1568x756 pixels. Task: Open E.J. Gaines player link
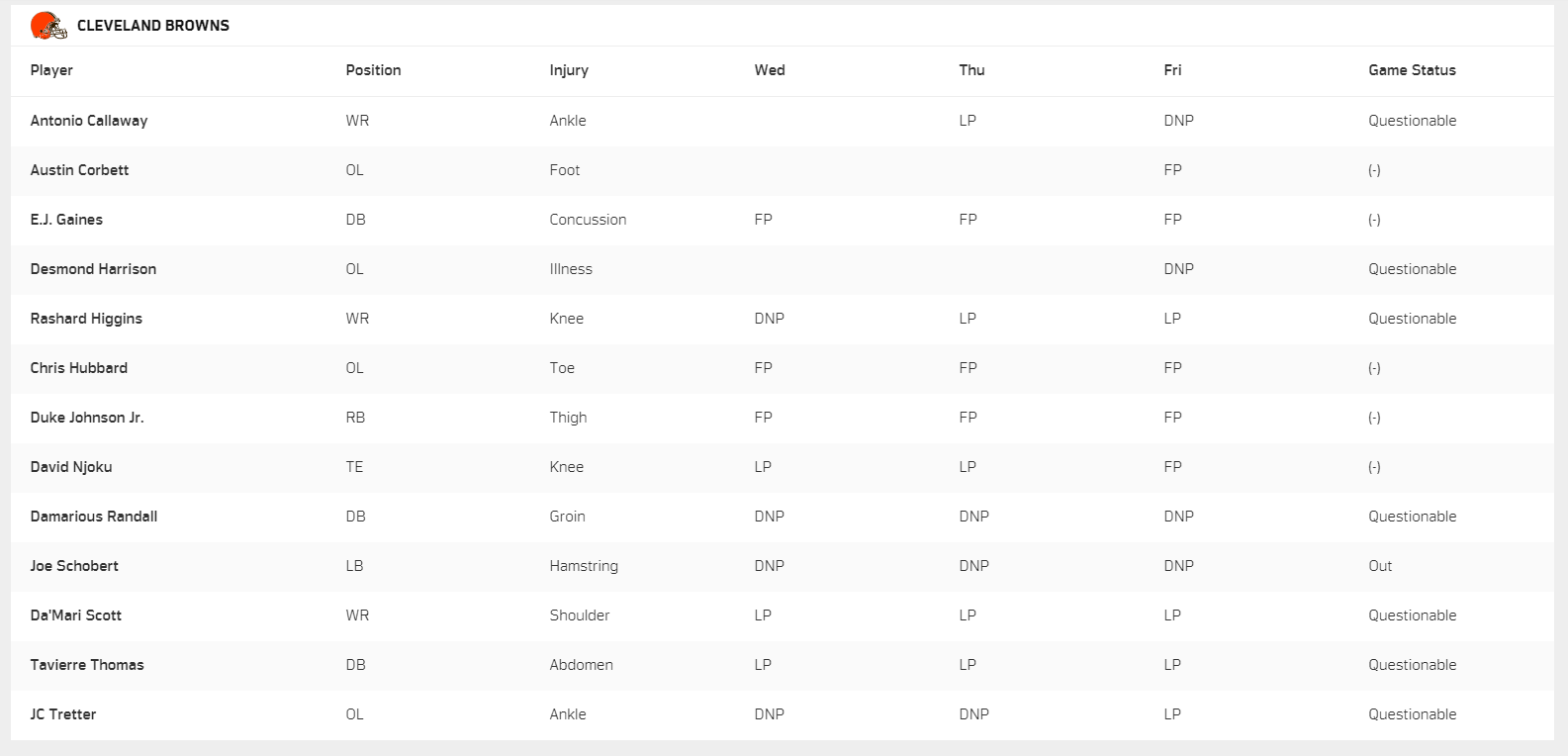(66, 220)
